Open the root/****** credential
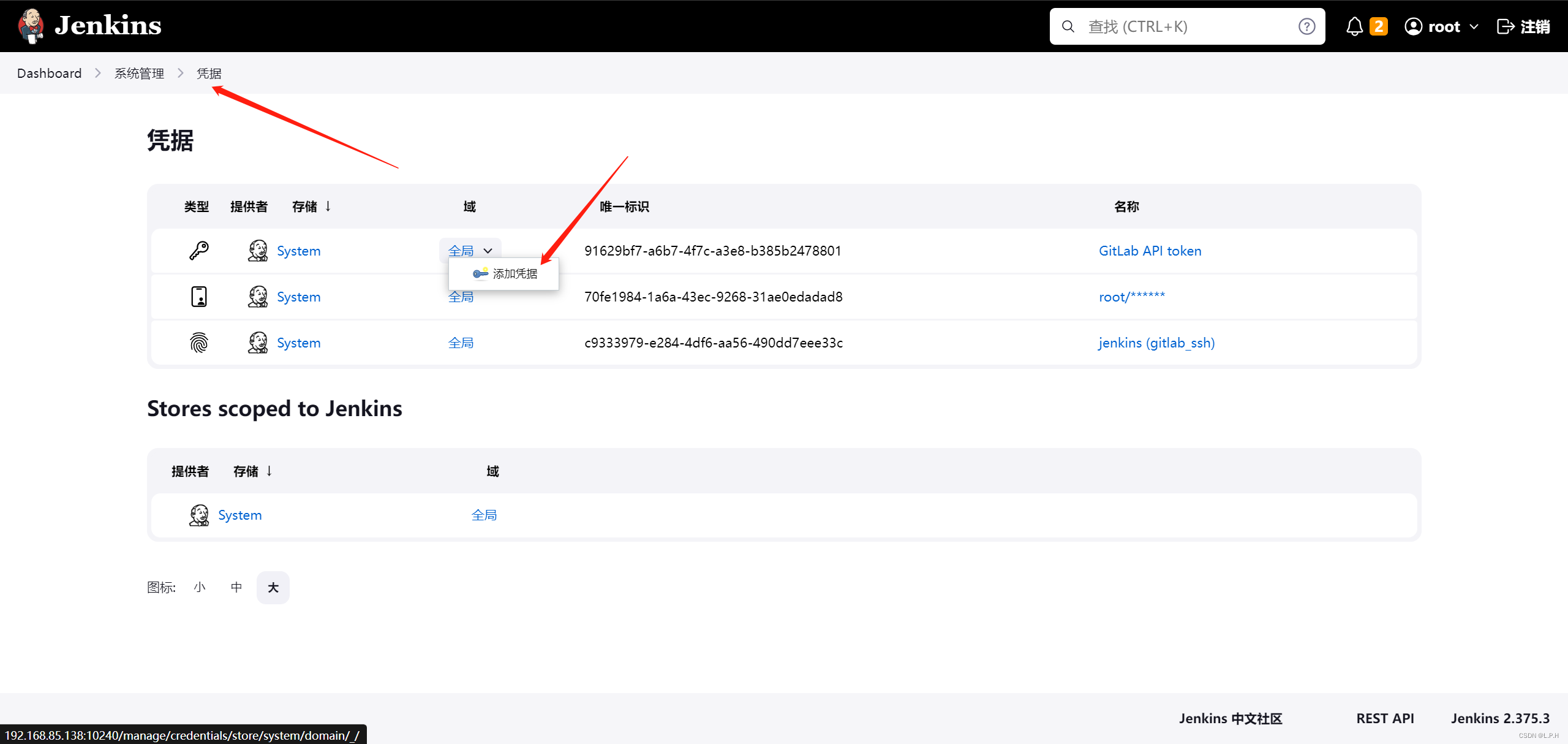1568x744 pixels. 1132,297
